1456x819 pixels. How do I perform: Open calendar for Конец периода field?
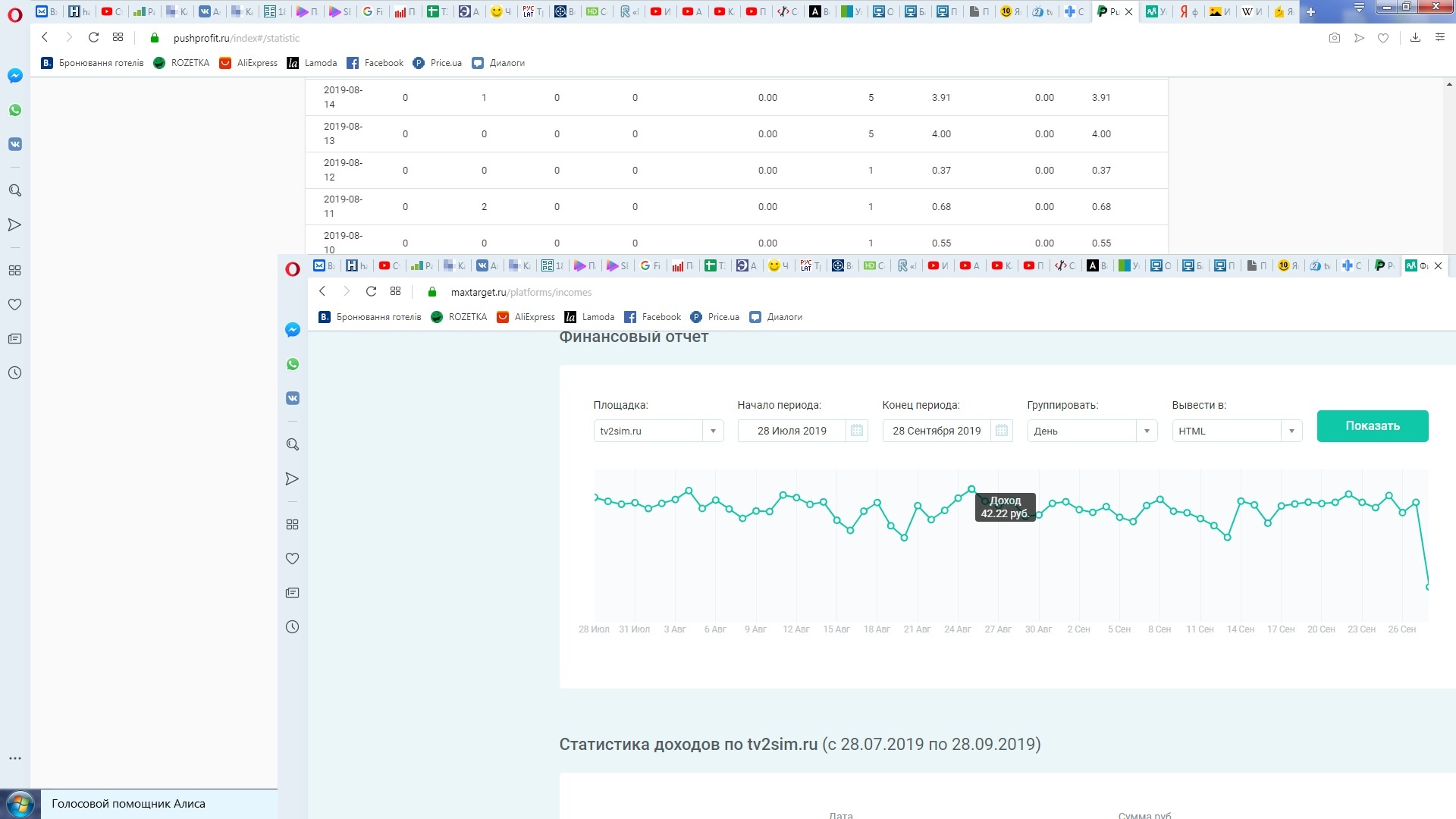1002,431
